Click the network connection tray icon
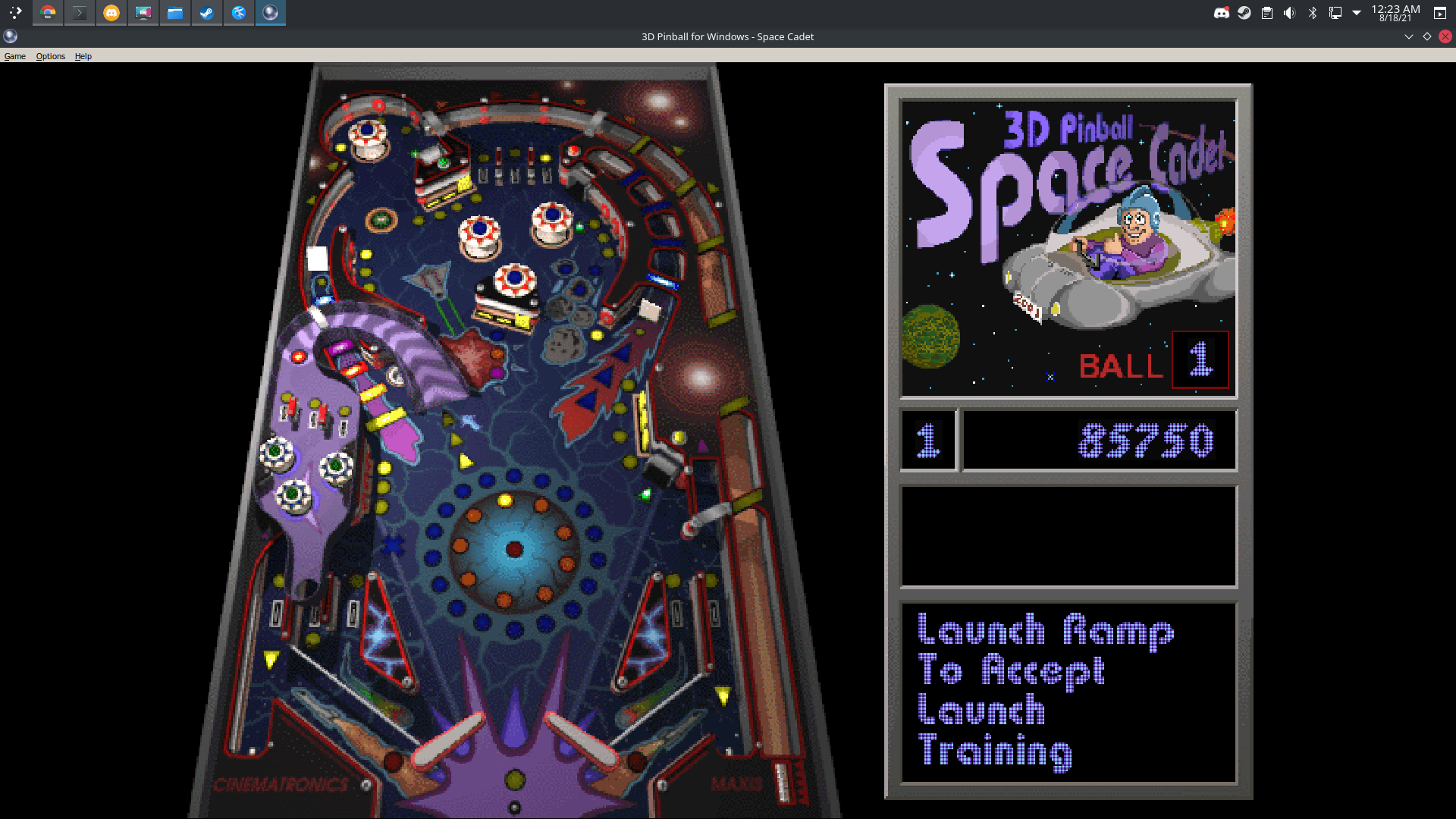Screen dimensions: 1456x819 coord(1335,12)
